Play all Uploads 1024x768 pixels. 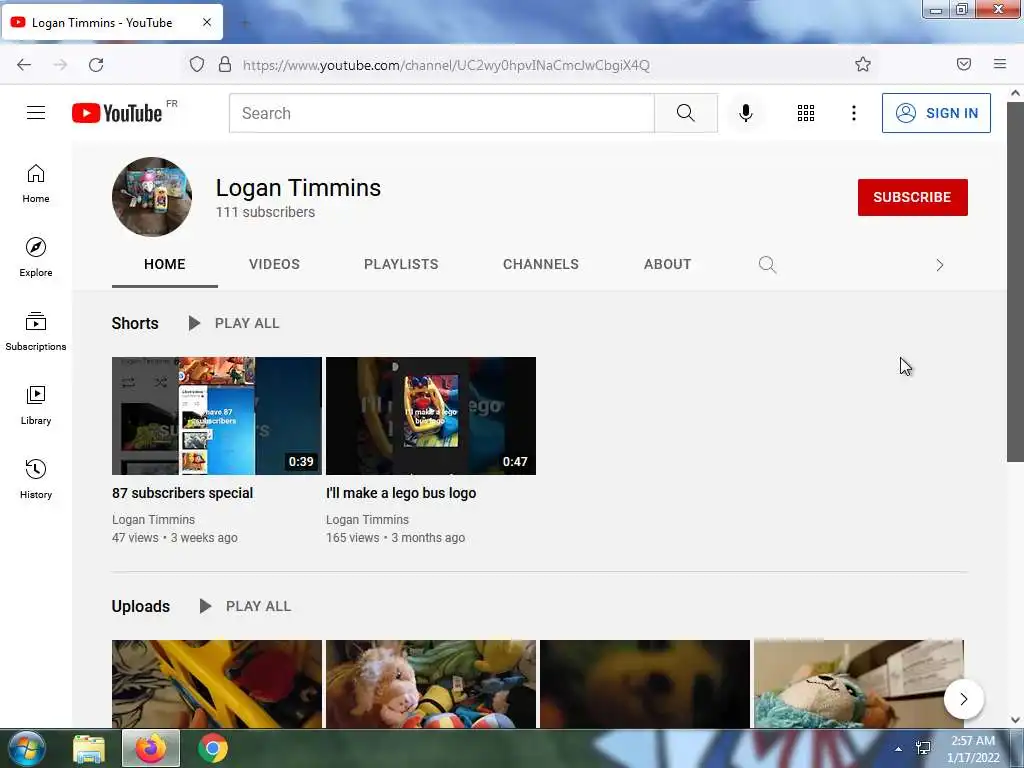(x=246, y=606)
